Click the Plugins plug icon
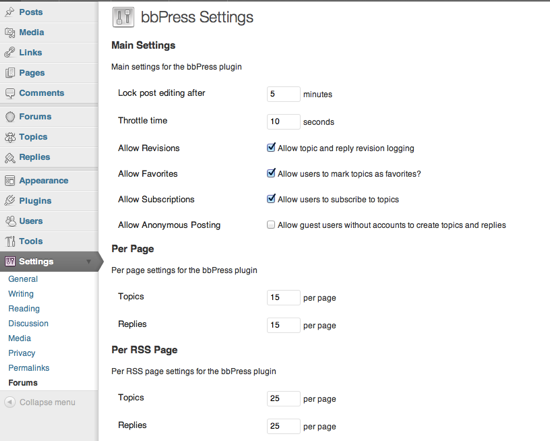Viewport: 550px width, 441px height. (10, 201)
